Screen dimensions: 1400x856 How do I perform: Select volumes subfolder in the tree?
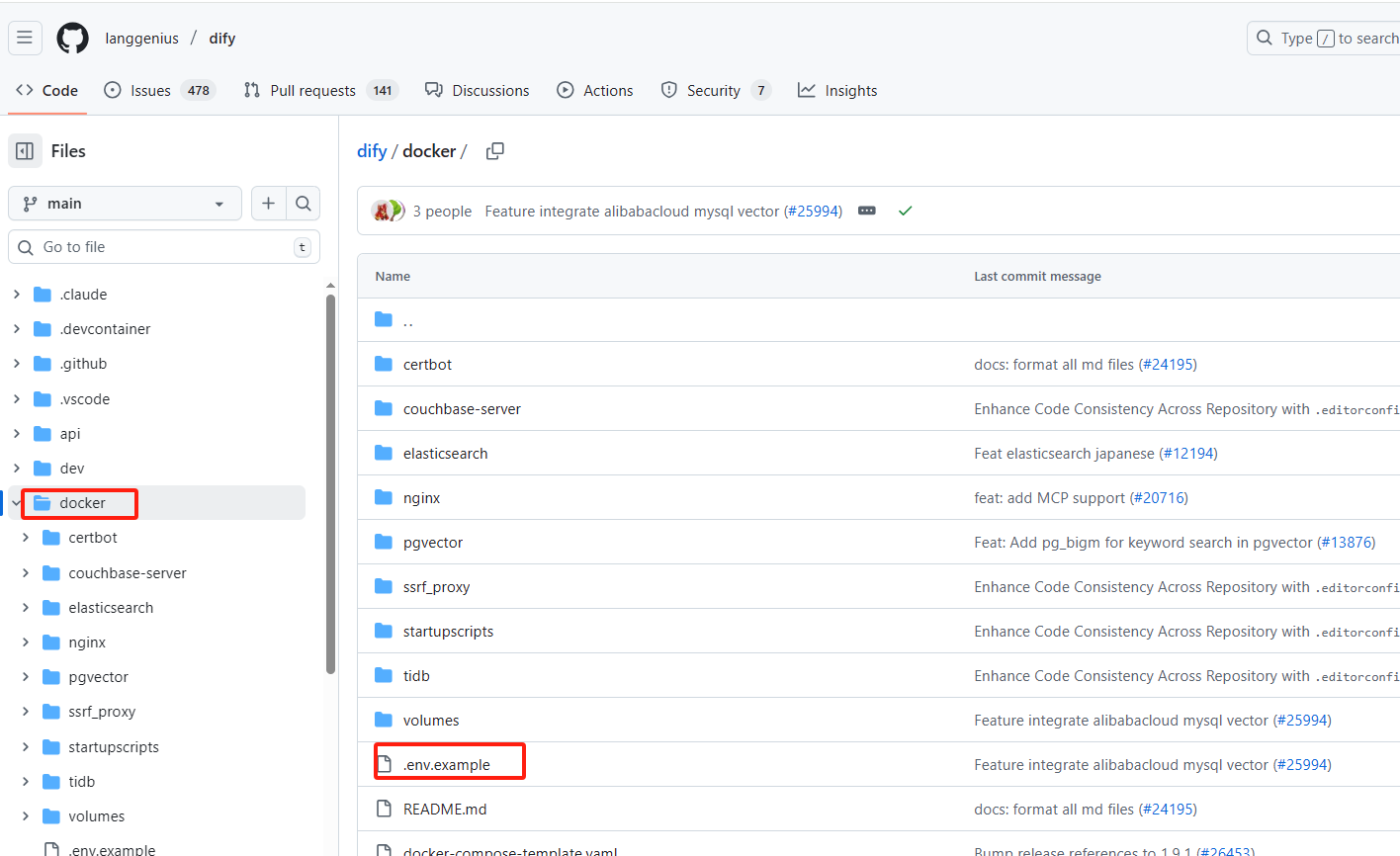(97, 816)
